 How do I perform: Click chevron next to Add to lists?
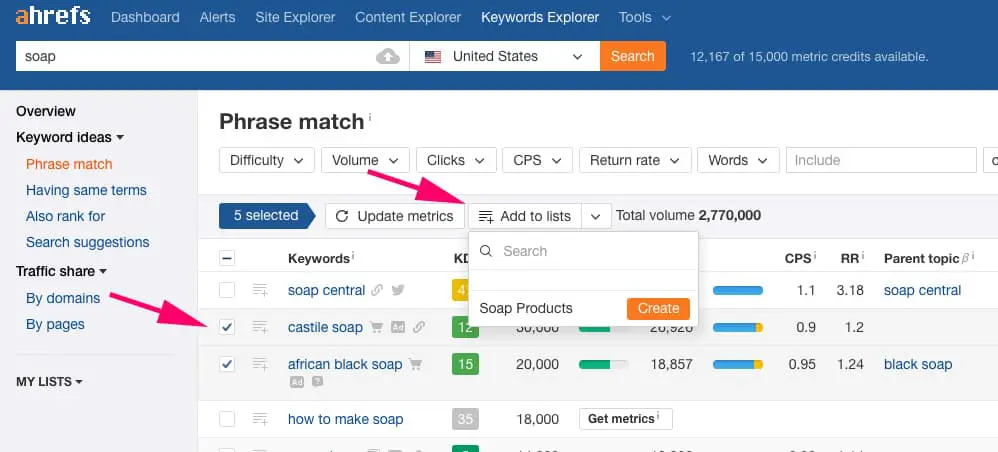(596, 216)
